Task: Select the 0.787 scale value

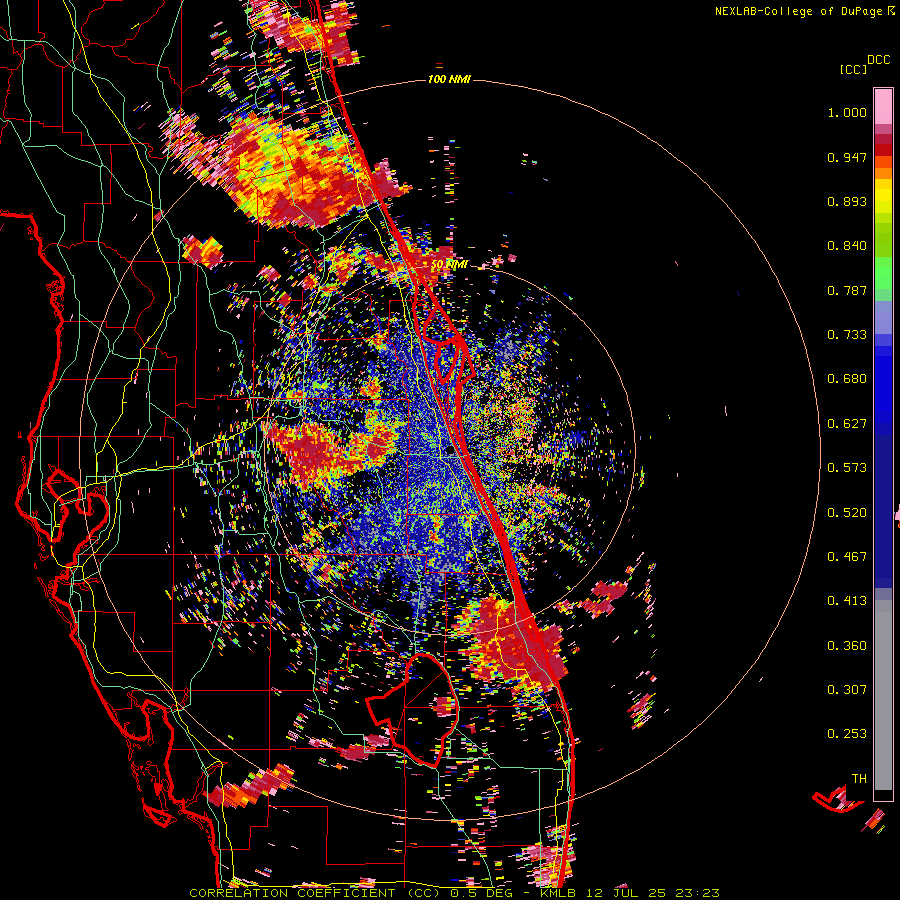Action: coord(847,290)
